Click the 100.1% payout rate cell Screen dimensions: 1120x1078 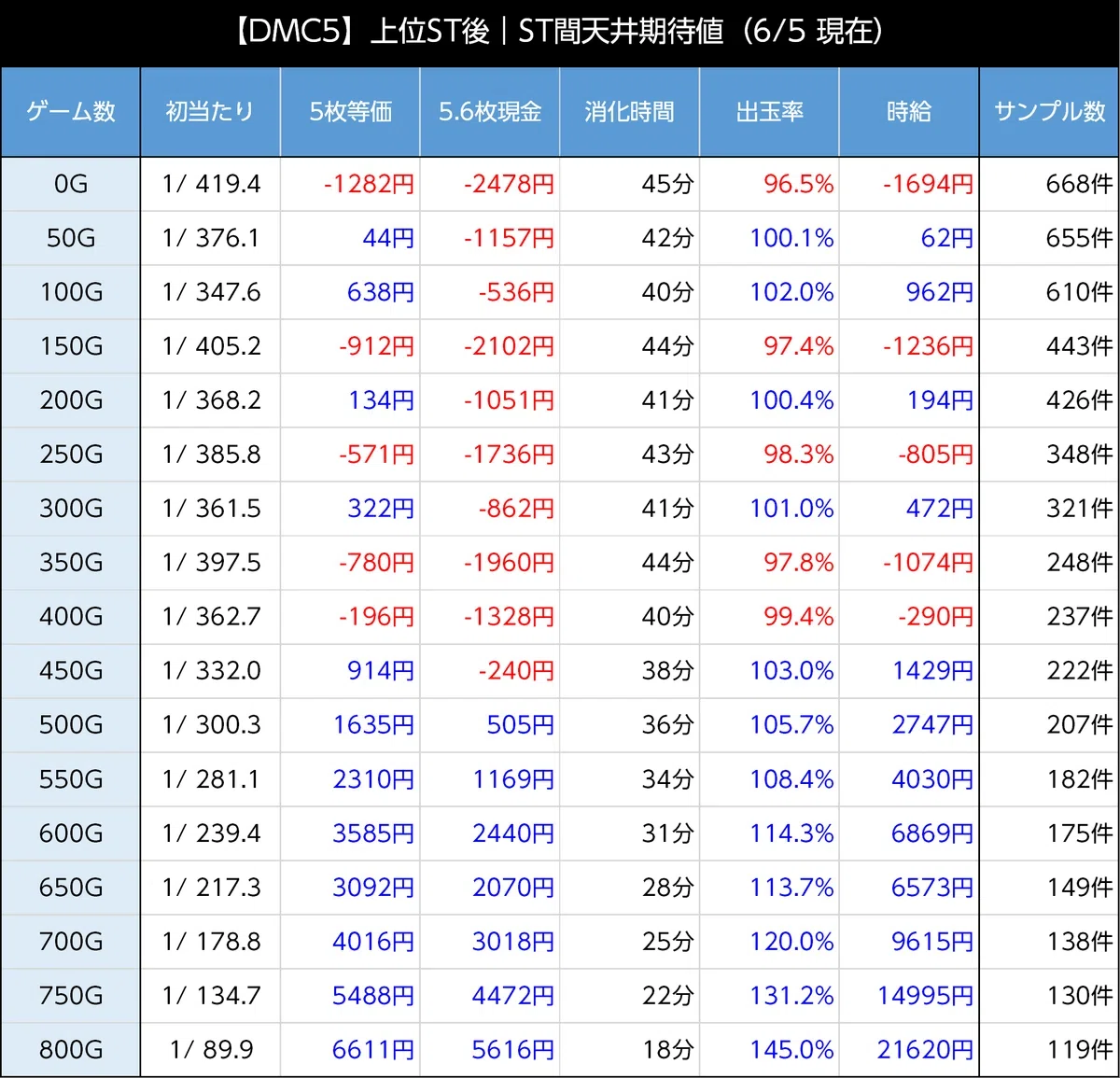(x=770, y=238)
